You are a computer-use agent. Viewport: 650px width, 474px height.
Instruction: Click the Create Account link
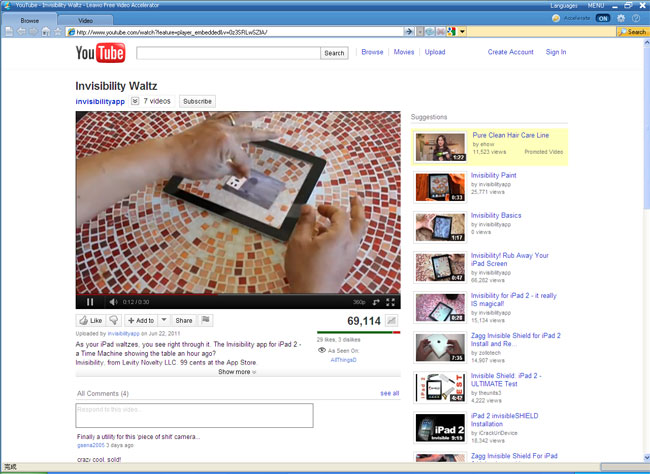click(510, 52)
